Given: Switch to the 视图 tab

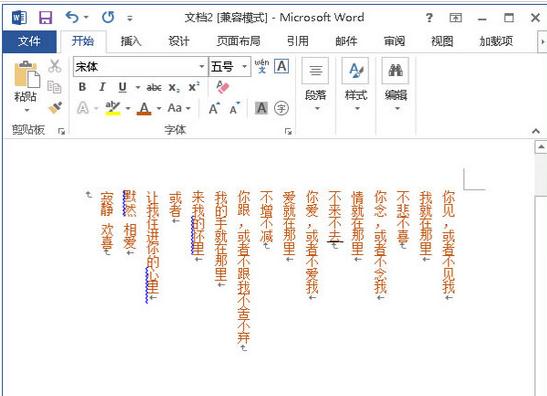Looking at the screenshot, I should point(442,42).
